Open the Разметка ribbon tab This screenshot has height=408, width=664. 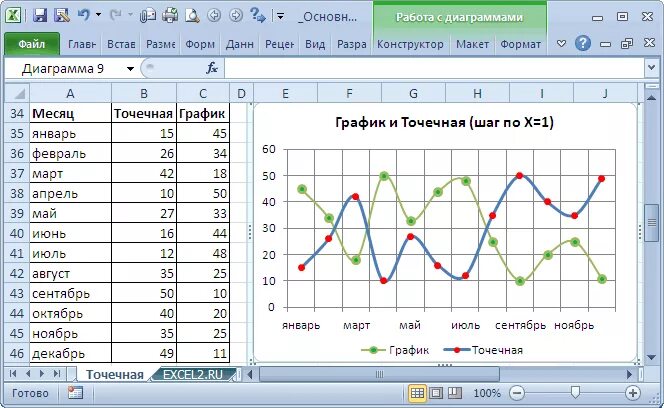click(160, 44)
